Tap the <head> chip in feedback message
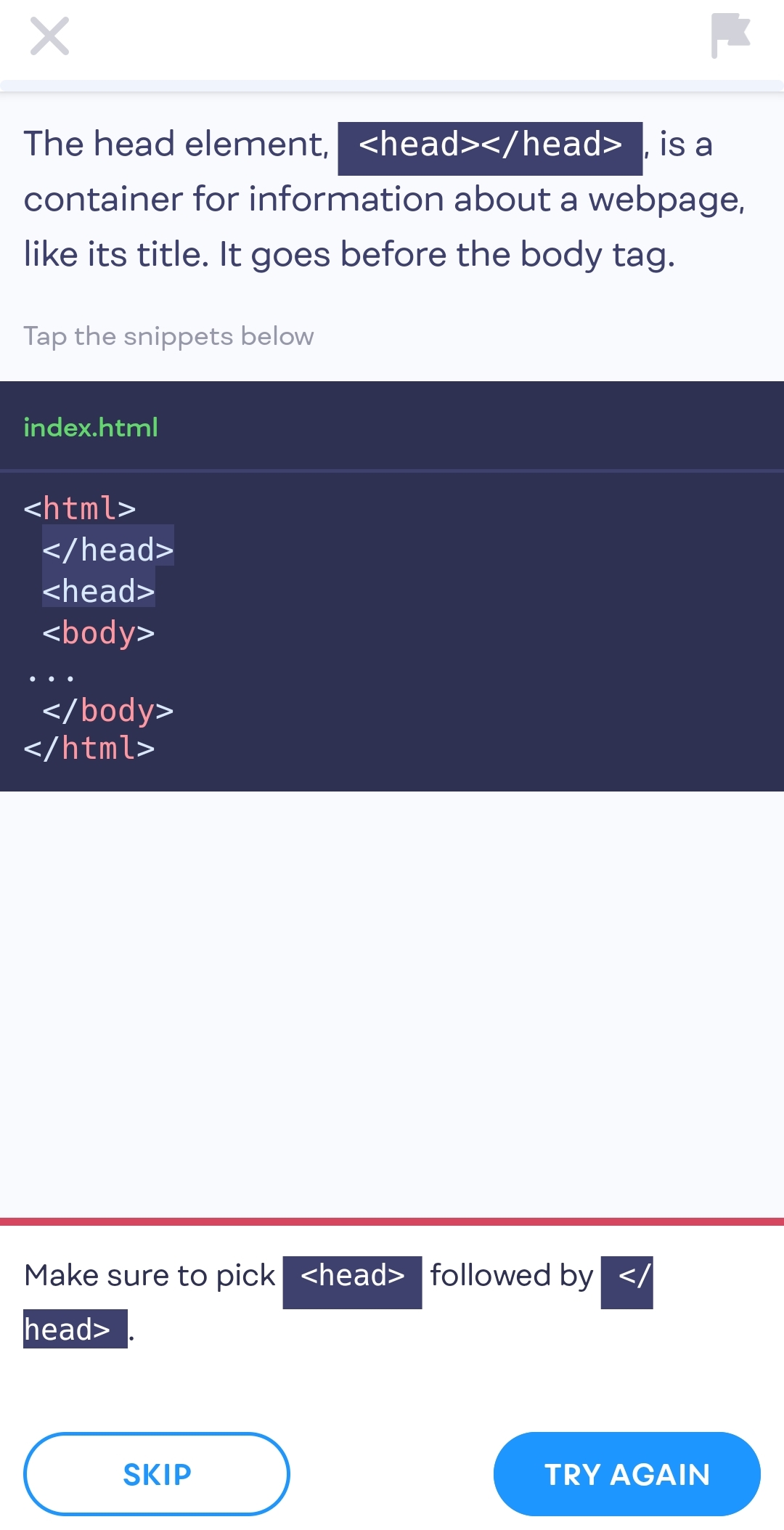The image size is (784, 1530). (352, 1276)
